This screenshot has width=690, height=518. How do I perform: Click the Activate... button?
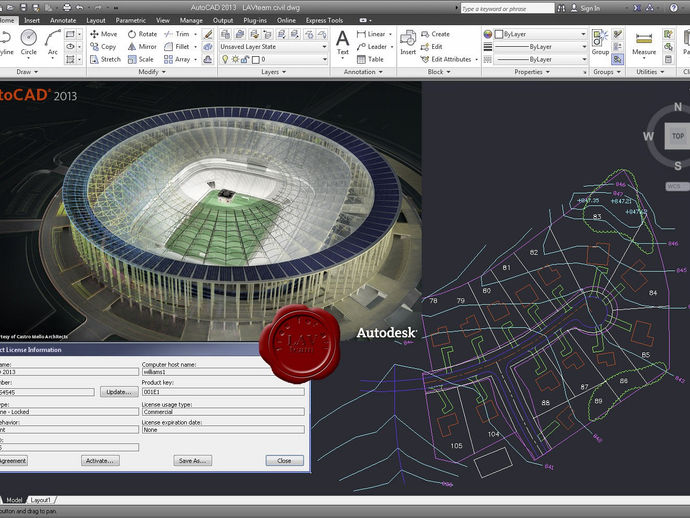click(100, 461)
